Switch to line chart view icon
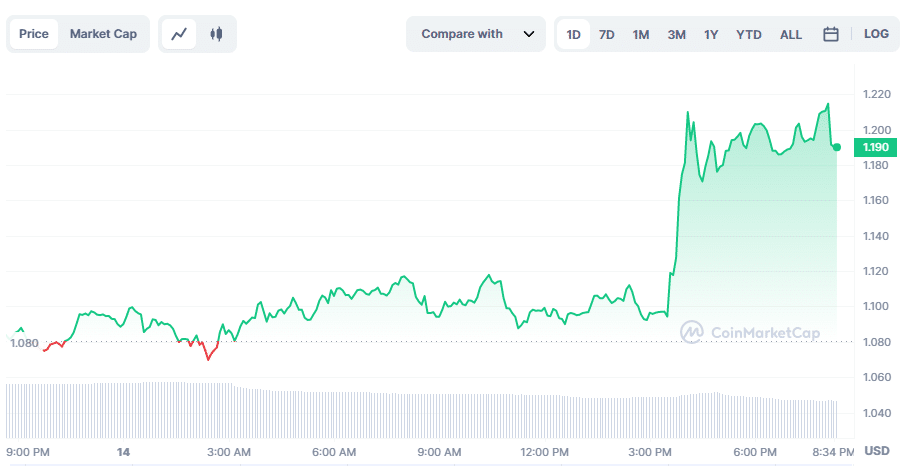This screenshot has width=911, height=466. (179, 34)
